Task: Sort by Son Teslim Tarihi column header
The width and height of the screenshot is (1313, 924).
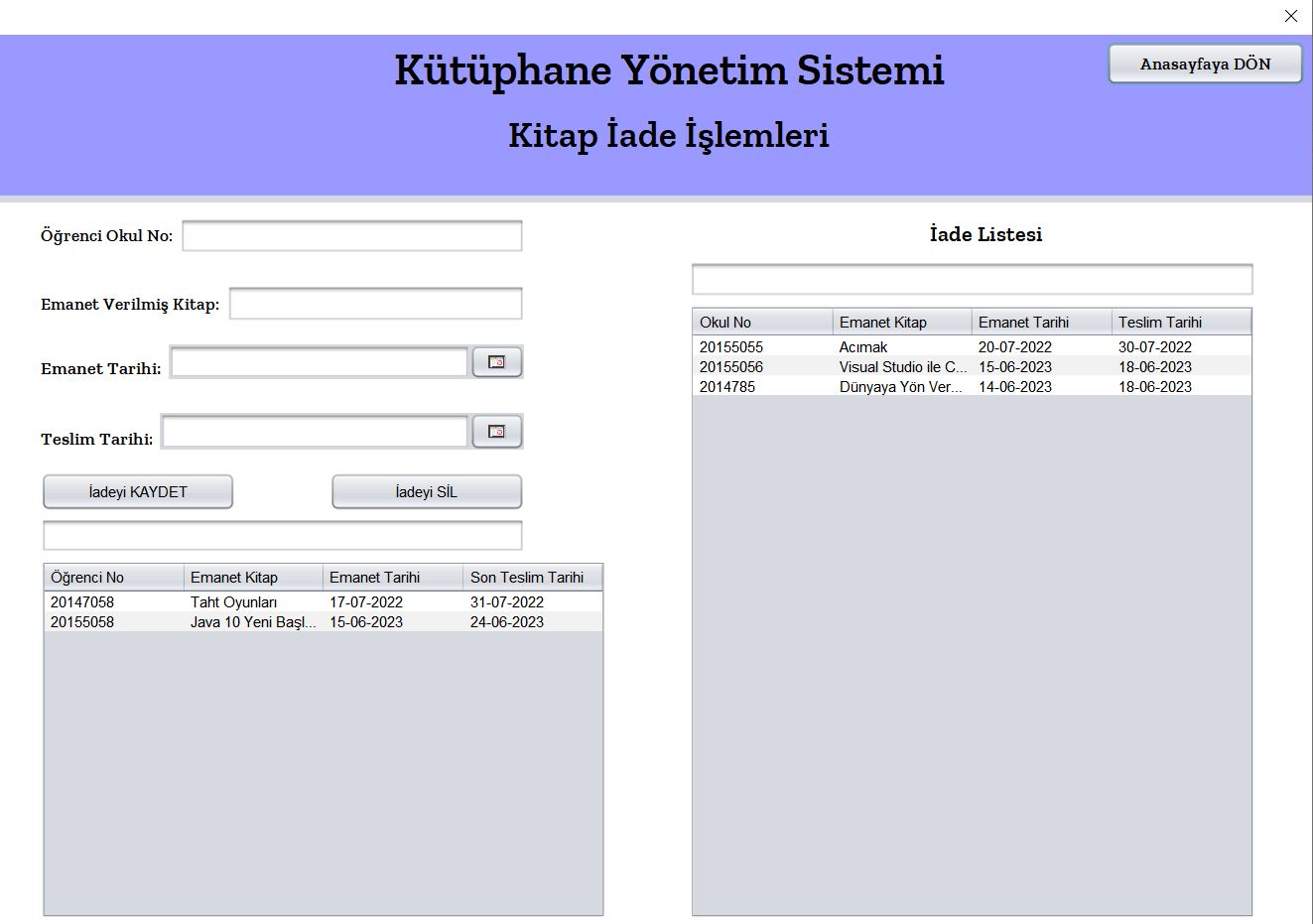Action: [x=533, y=578]
